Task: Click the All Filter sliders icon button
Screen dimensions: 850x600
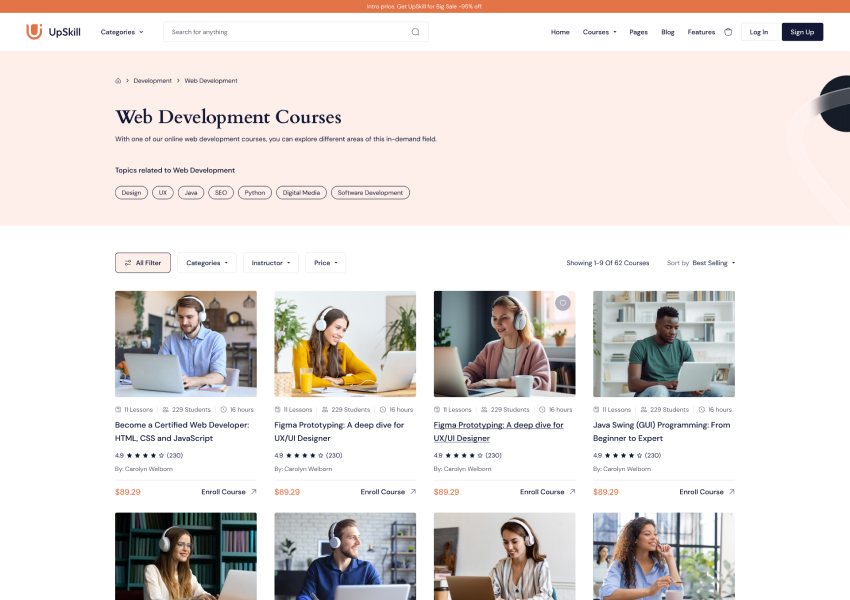Action: point(143,263)
